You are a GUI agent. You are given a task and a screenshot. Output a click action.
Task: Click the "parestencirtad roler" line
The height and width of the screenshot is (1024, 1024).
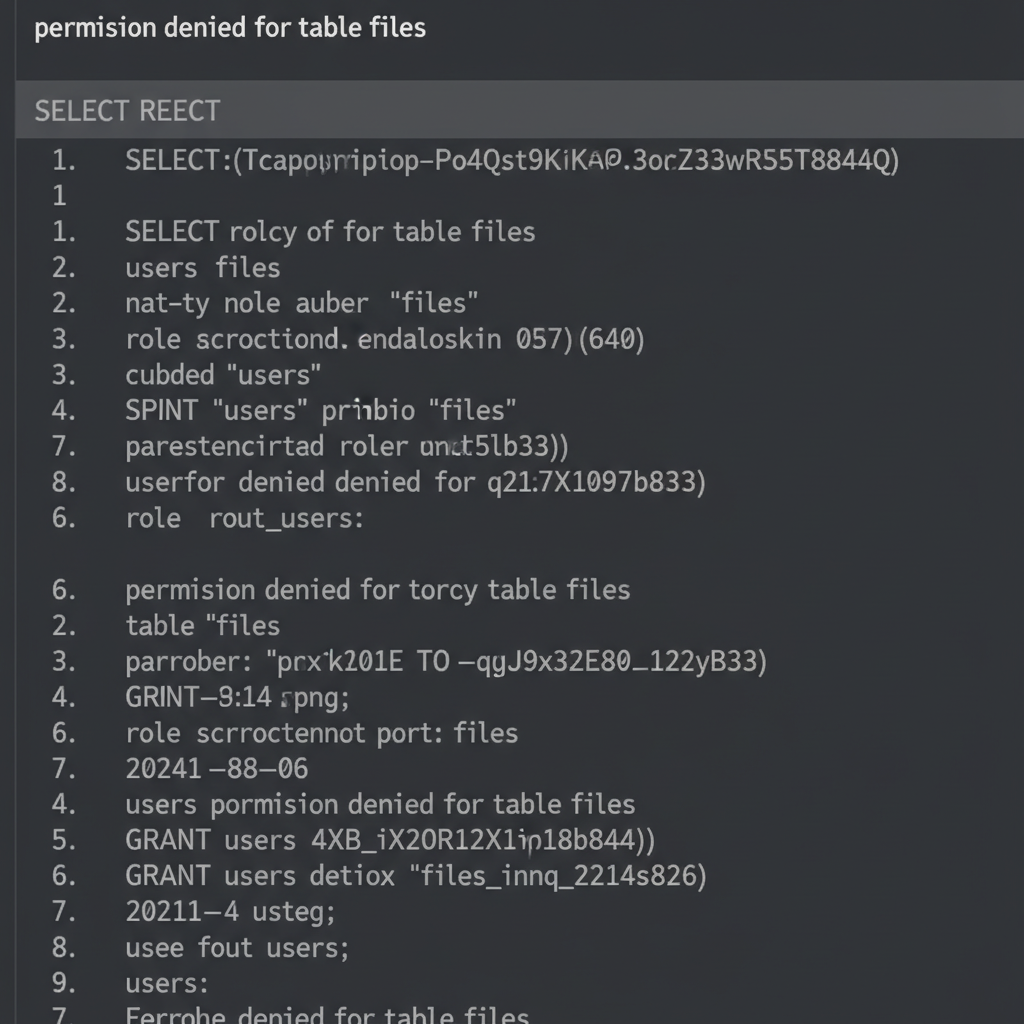(347, 446)
